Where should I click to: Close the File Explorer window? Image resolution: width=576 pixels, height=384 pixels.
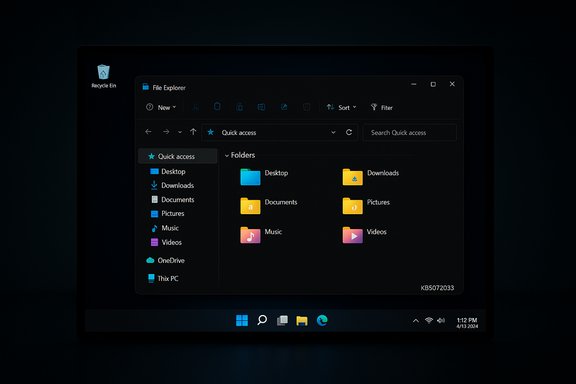(x=452, y=84)
